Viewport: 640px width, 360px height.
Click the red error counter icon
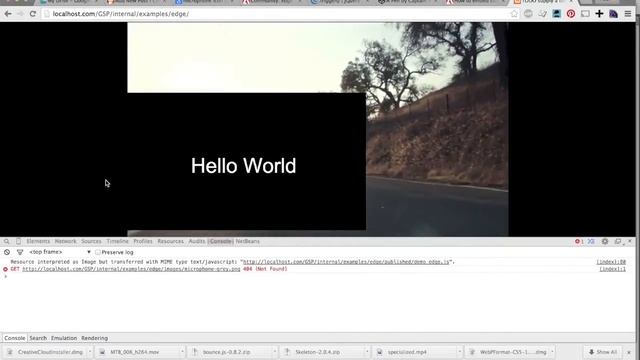pos(579,241)
